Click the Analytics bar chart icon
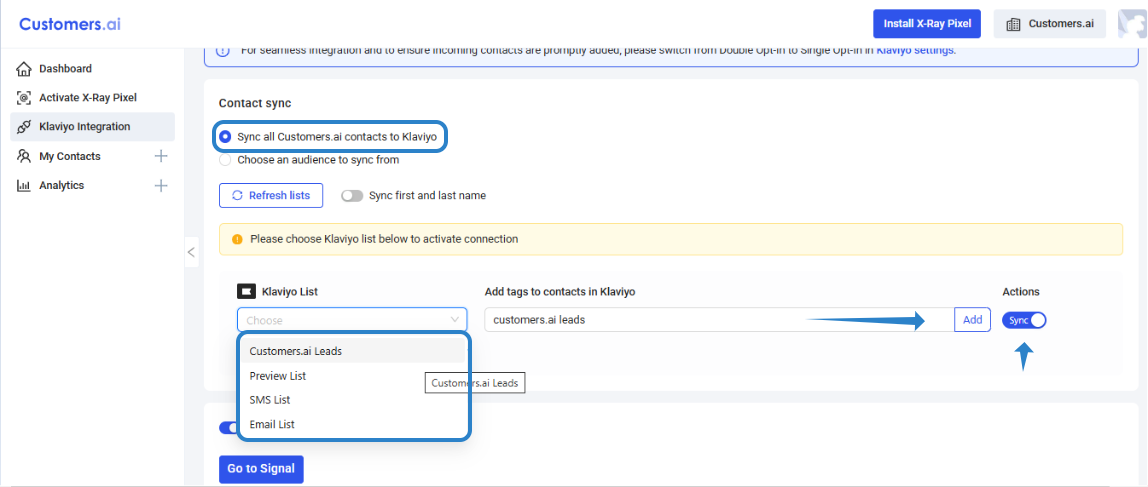Image resolution: width=1148 pixels, height=487 pixels. 24,186
